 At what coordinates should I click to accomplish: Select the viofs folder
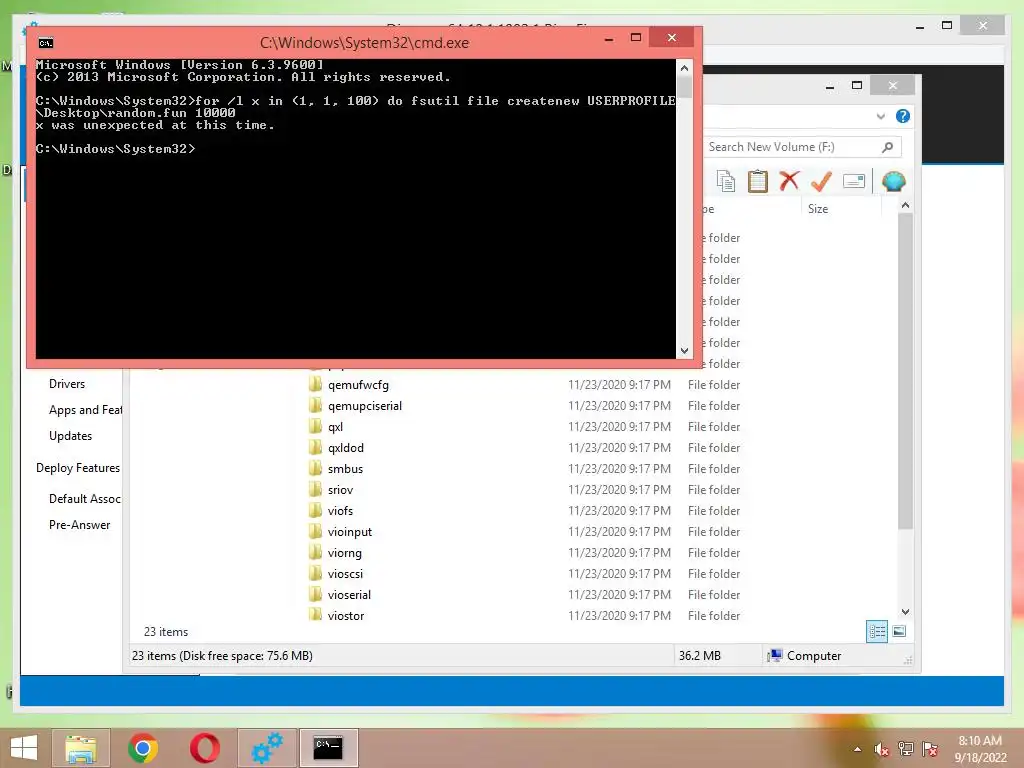point(340,511)
